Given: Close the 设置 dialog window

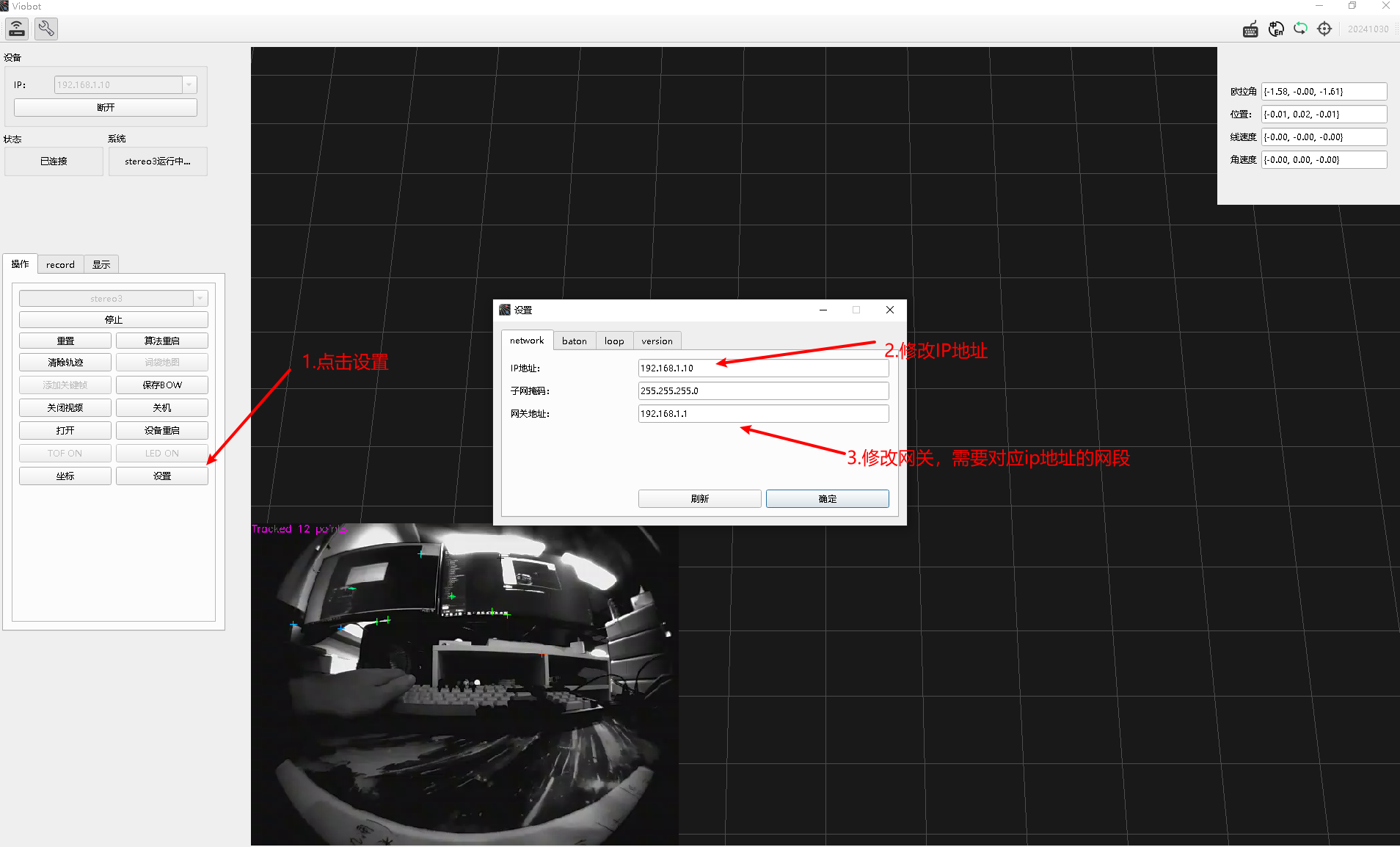Looking at the screenshot, I should tap(890, 310).
